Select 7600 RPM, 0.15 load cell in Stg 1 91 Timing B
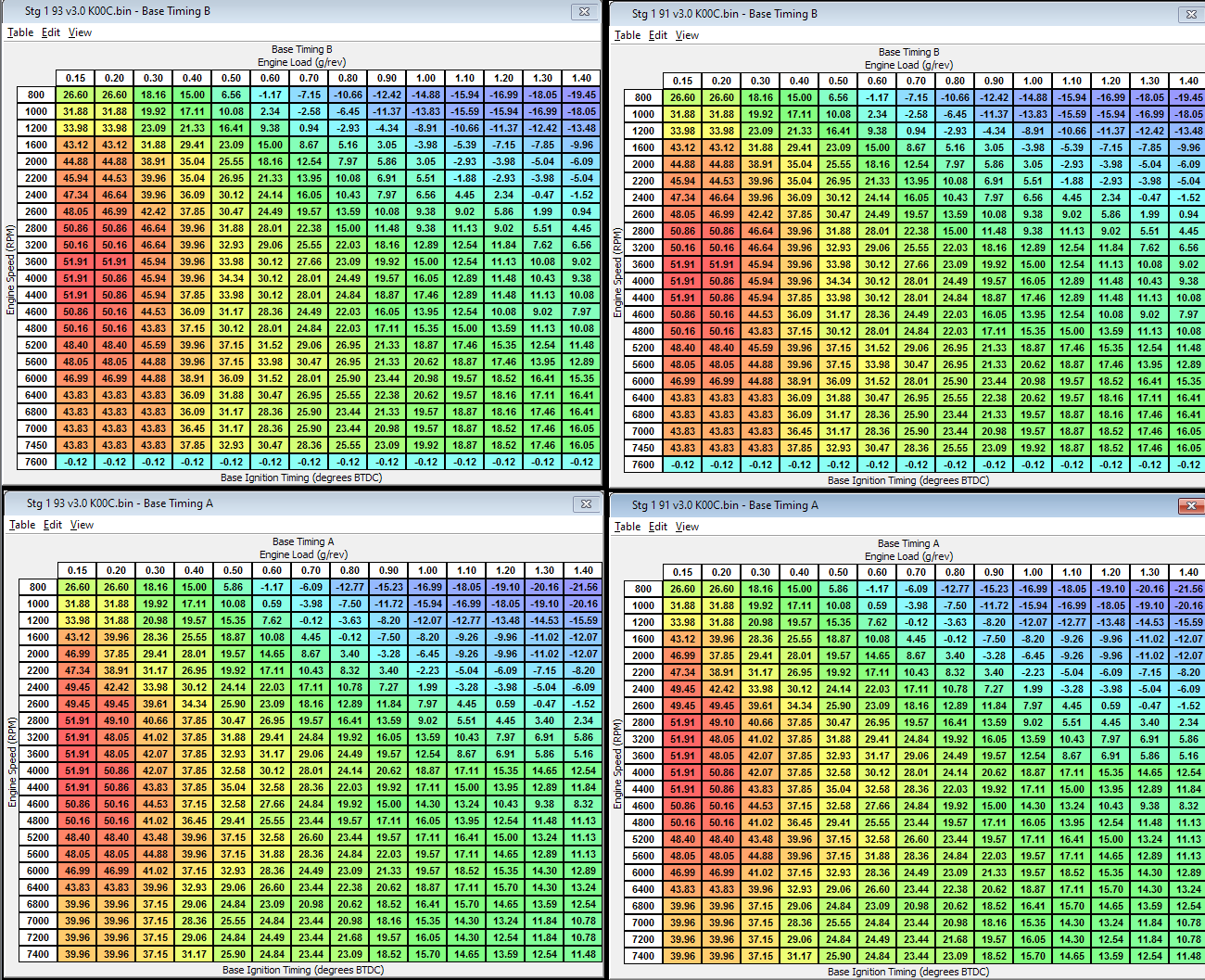The width and height of the screenshot is (1205, 980). click(683, 465)
